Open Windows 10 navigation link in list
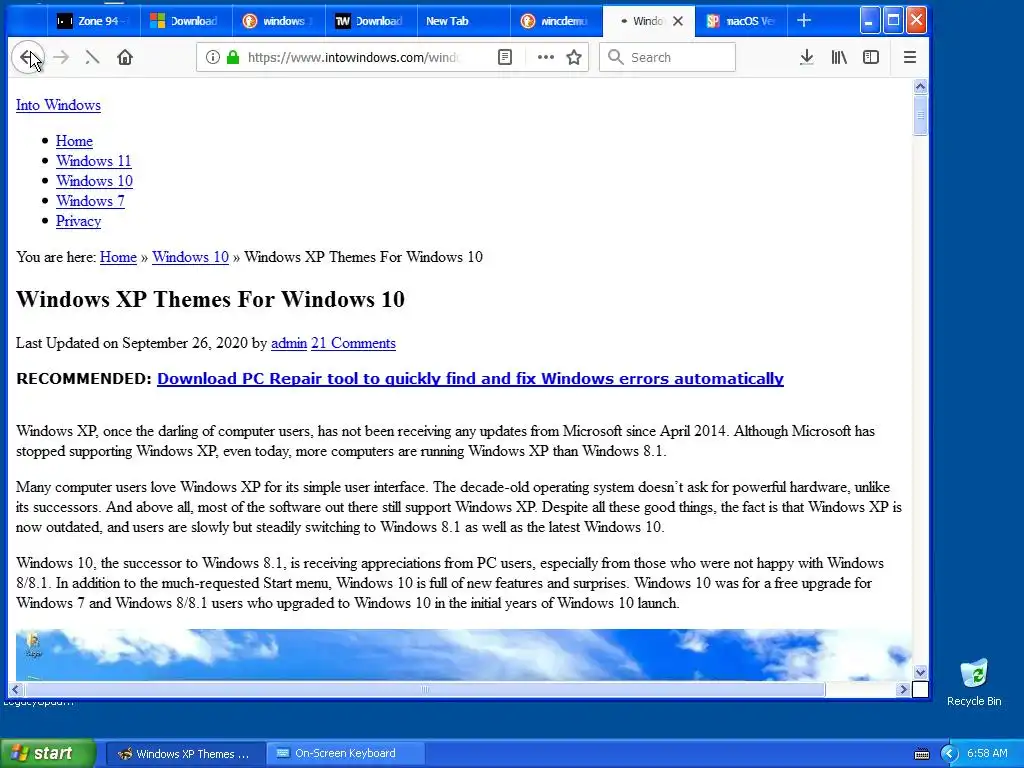Screen dimensions: 1024x768 (x=94, y=181)
